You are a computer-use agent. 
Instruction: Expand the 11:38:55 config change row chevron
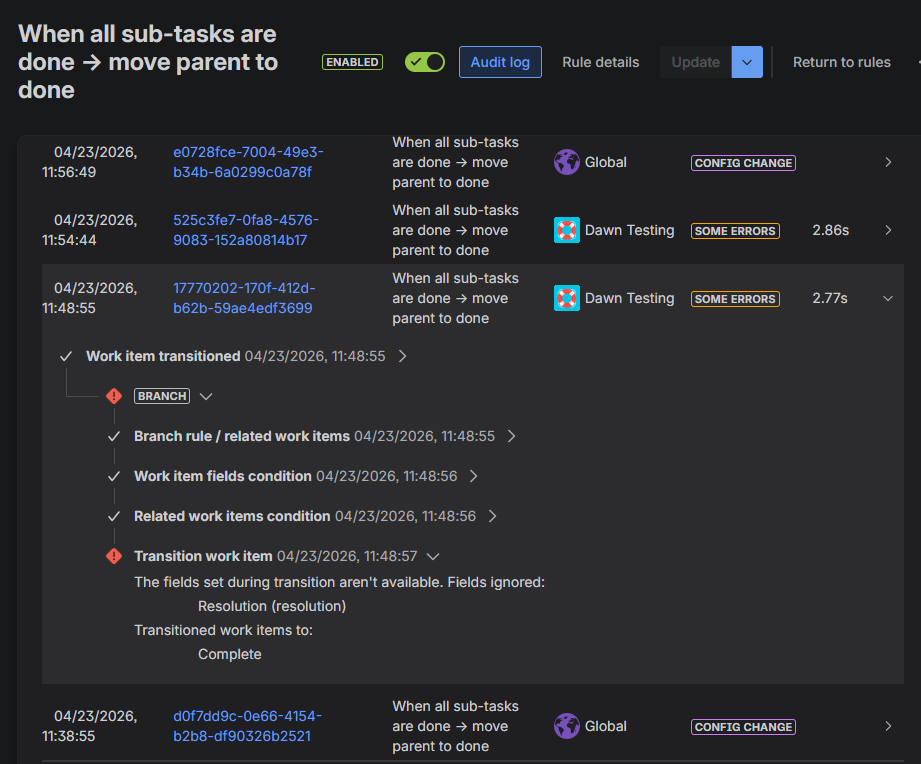tap(888, 726)
